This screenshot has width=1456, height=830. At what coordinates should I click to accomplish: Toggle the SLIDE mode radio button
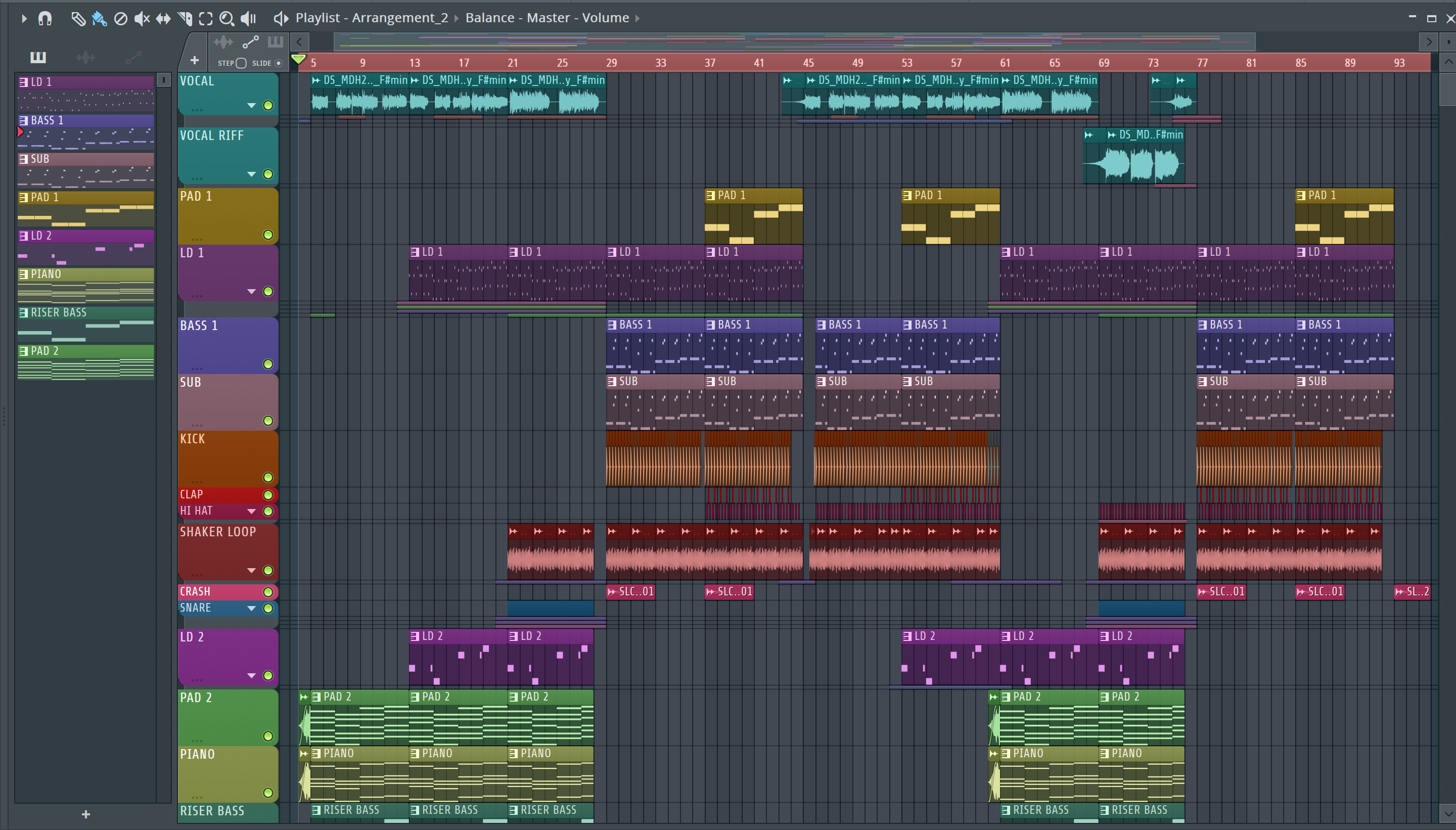coord(279,63)
